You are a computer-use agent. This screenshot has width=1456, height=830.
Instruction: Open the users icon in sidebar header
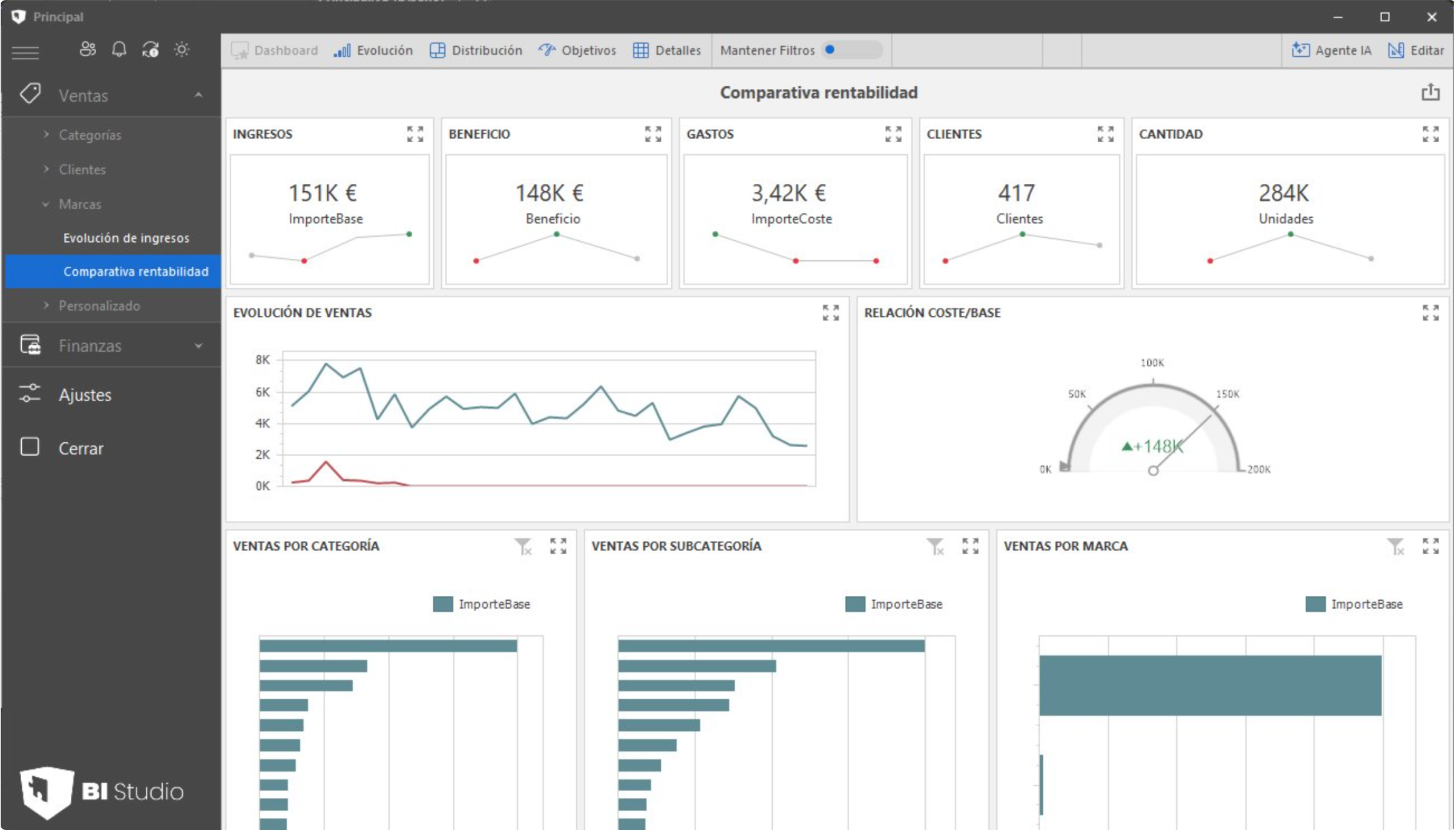coord(88,50)
